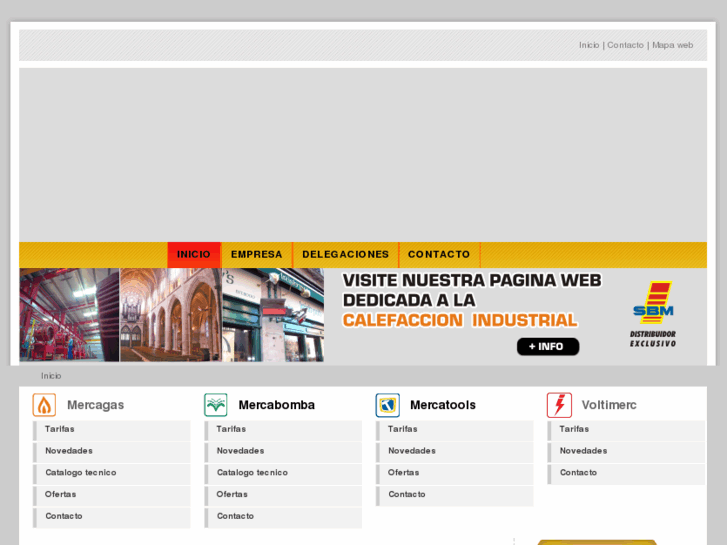The image size is (727, 545).
Task: Click the Mercatools blue icon
Action: [388, 405]
